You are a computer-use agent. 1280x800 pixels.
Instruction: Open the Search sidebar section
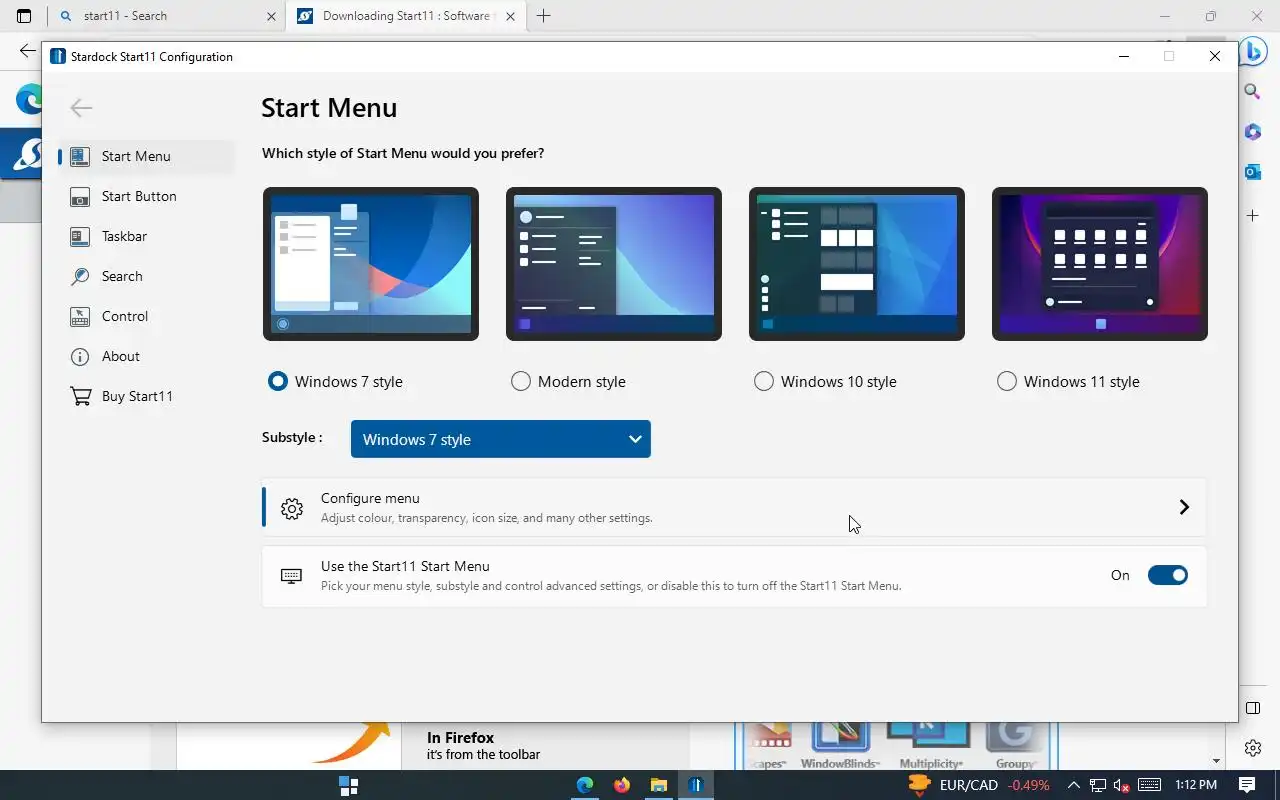(146, 276)
